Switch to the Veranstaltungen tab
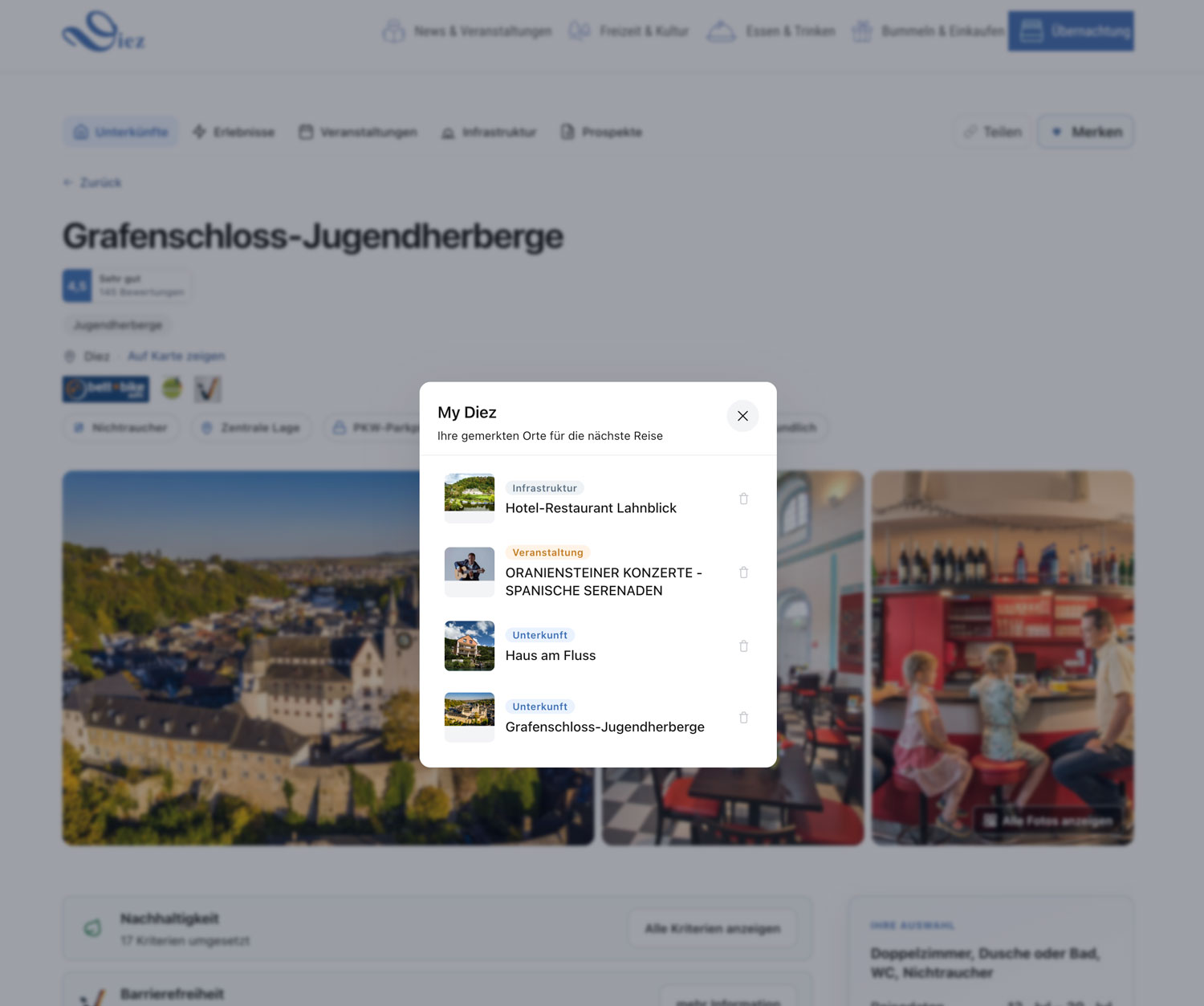Viewport: 1204px width, 1006px height. [x=358, y=132]
